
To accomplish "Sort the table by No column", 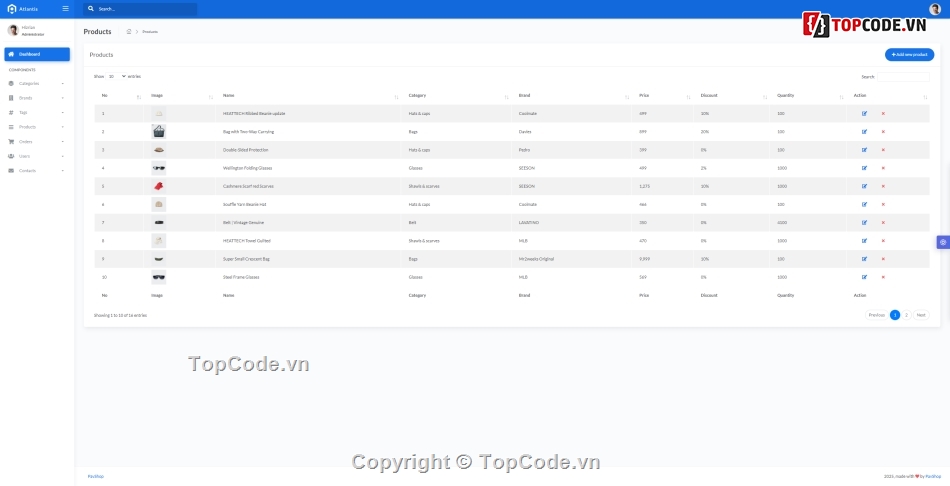I will 119,96.
